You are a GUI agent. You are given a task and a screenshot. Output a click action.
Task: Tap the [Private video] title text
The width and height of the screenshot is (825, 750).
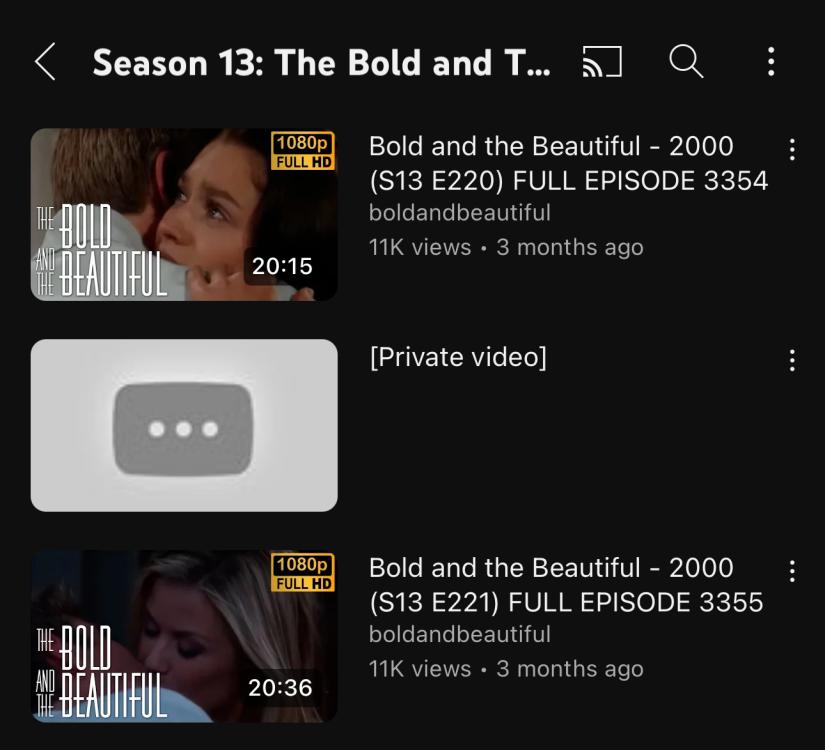pyautogui.click(x=458, y=357)
